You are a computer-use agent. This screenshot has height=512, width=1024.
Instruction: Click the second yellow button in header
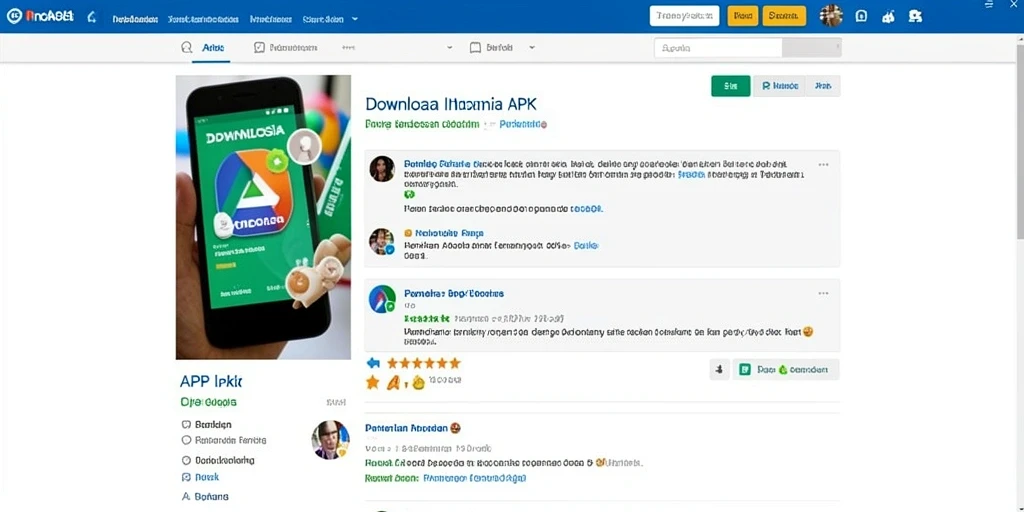point(784,16)
